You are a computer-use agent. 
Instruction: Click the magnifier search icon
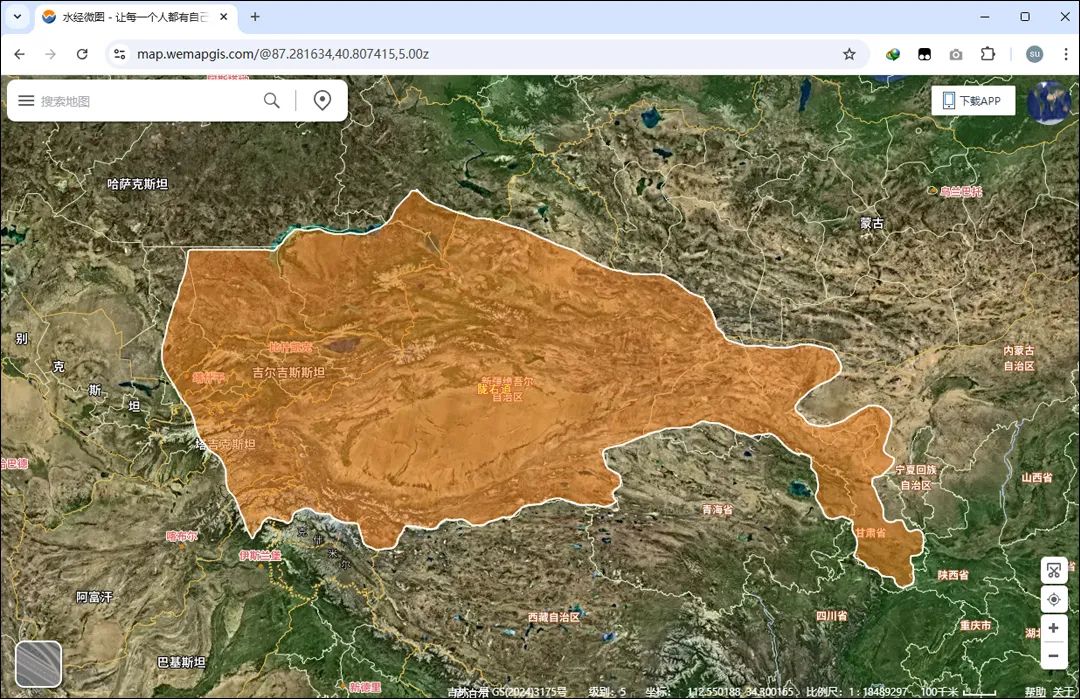(x=272, y=101)
